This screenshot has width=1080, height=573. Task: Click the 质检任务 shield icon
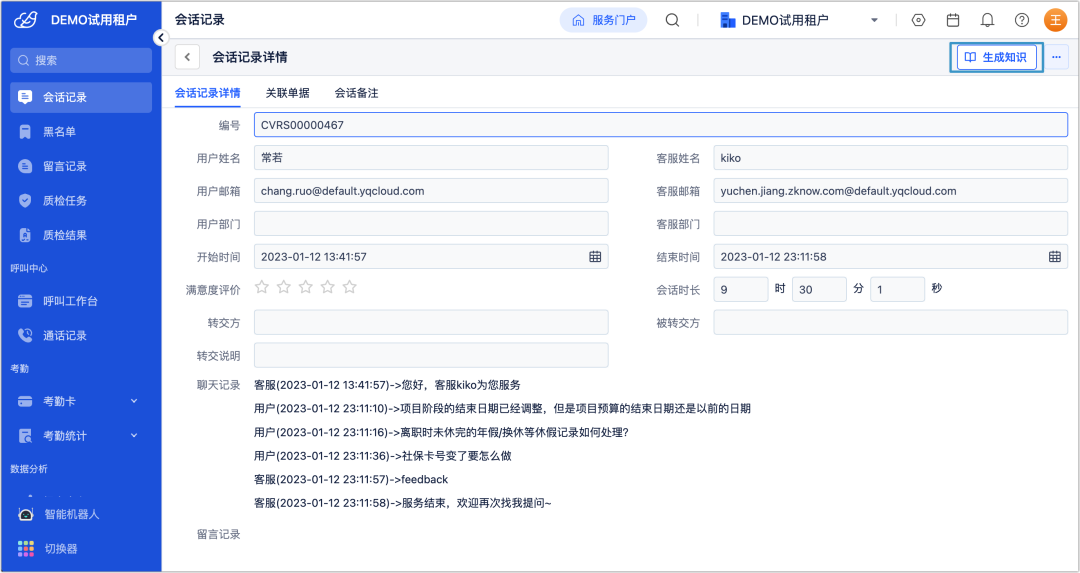(25, 200)
